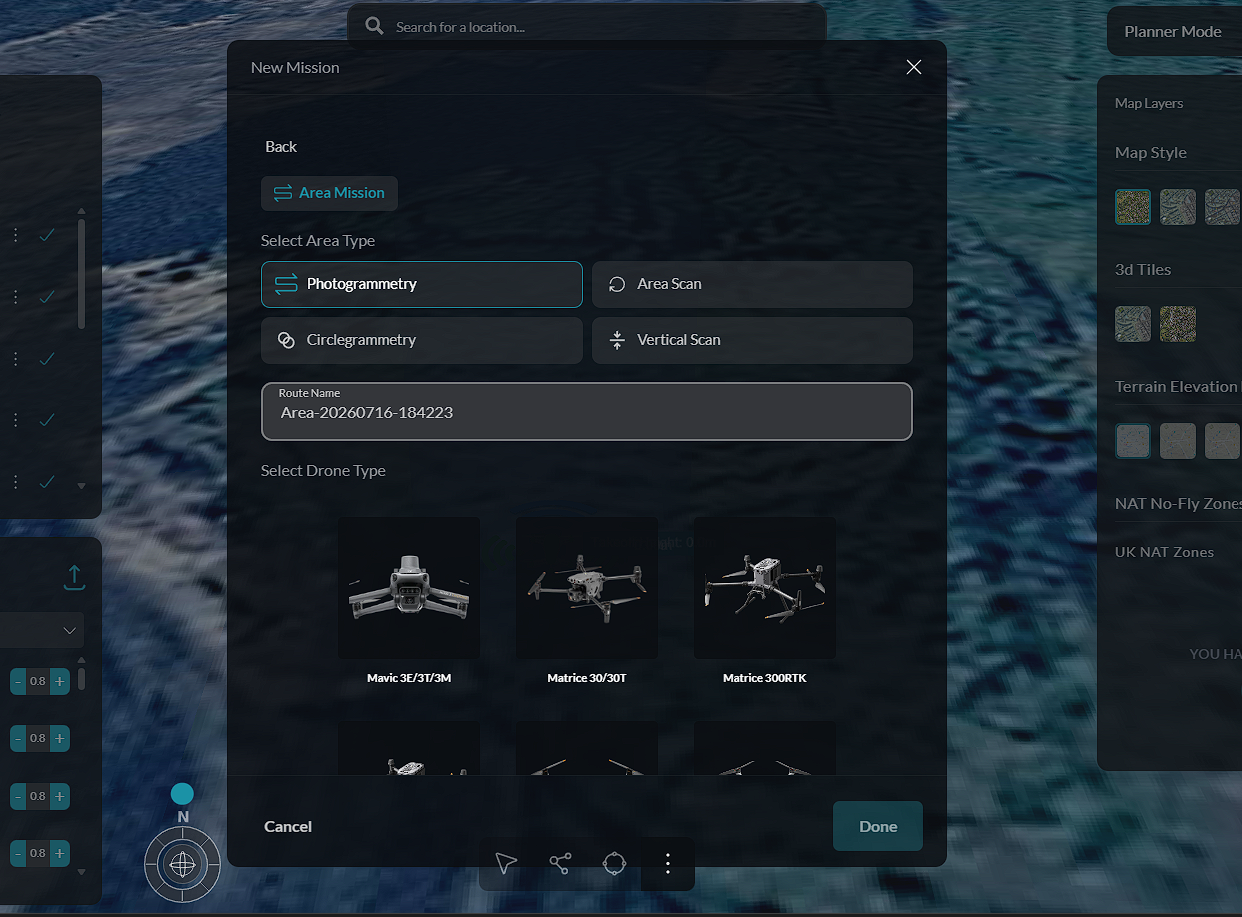Viewport: 1242px width, 917px height.
Task: Click the UK NAT Zones entry
Action: tap(1164, 552)
